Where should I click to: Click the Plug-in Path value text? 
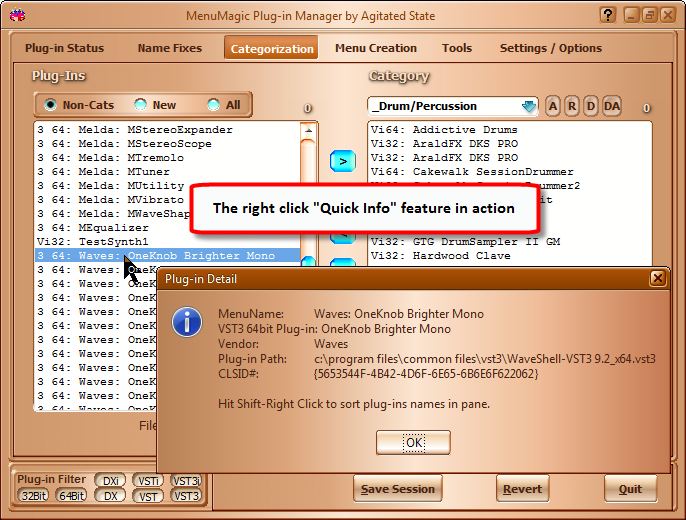(485, 359)
